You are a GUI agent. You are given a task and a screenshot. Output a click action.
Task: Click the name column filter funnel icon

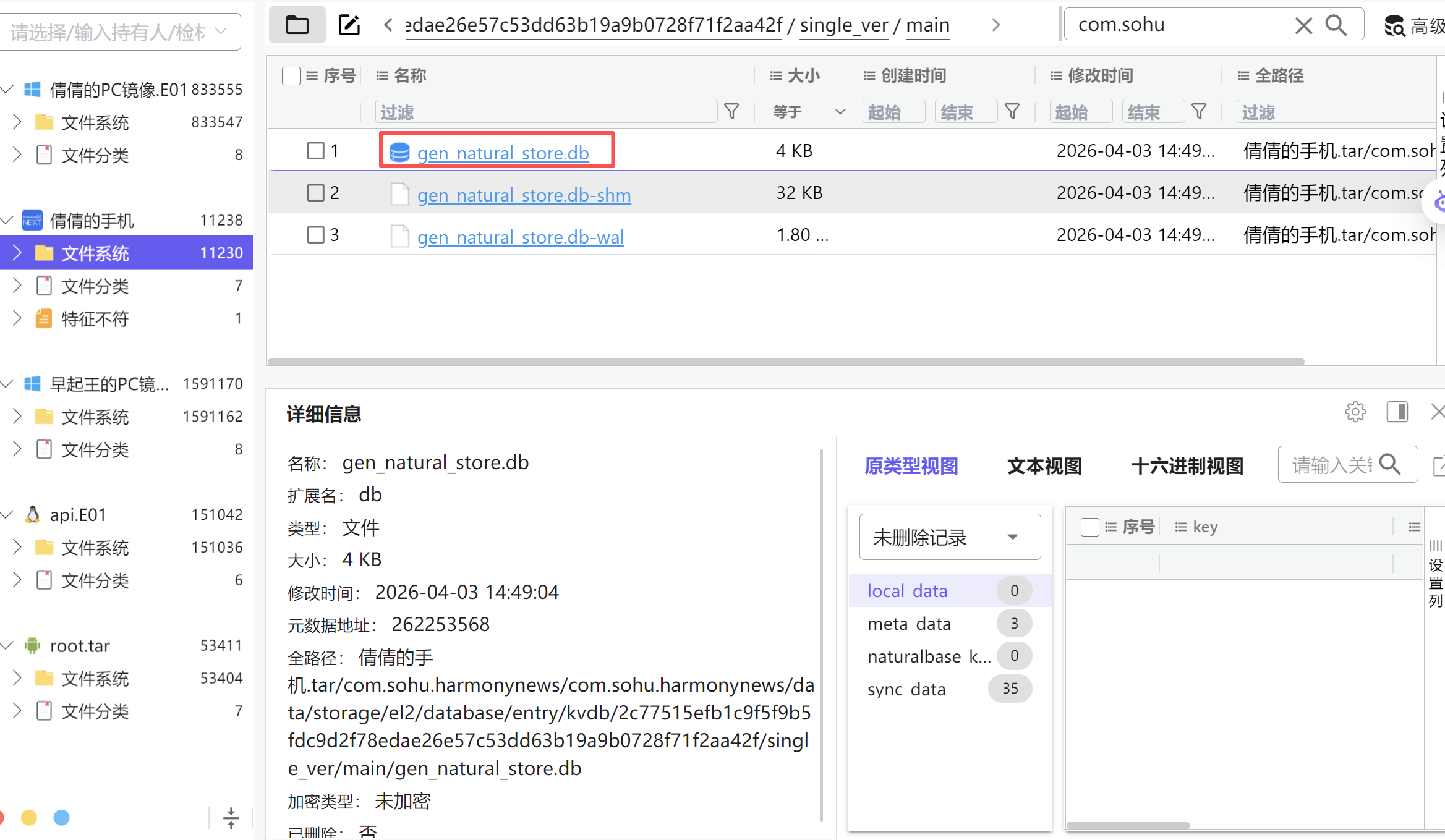coord(731,112)
